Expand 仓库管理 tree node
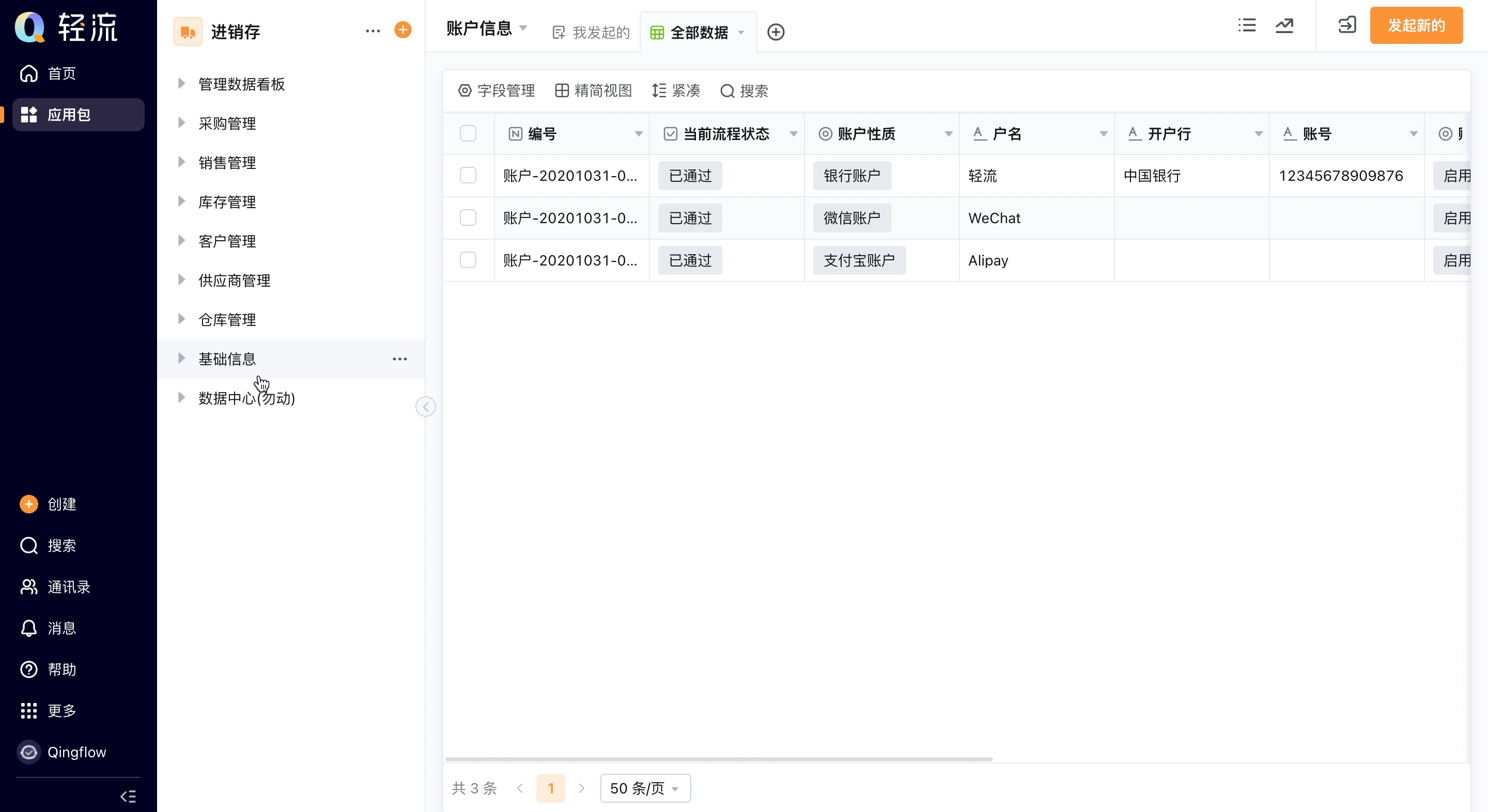1488x812 pixels. 181,319
